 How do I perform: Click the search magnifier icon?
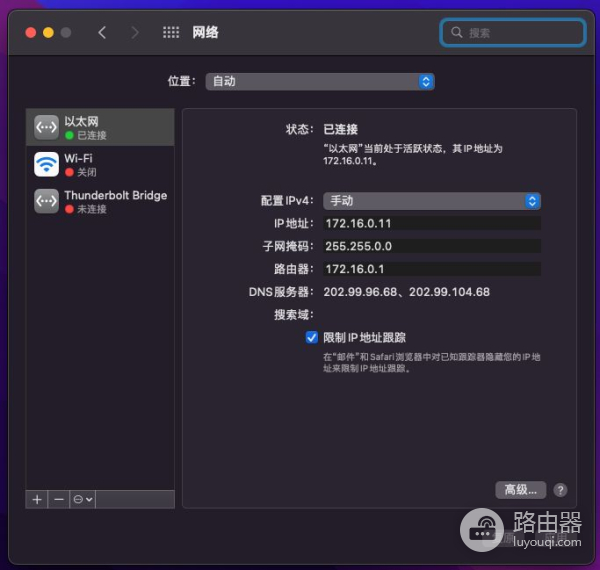[456, 32]
